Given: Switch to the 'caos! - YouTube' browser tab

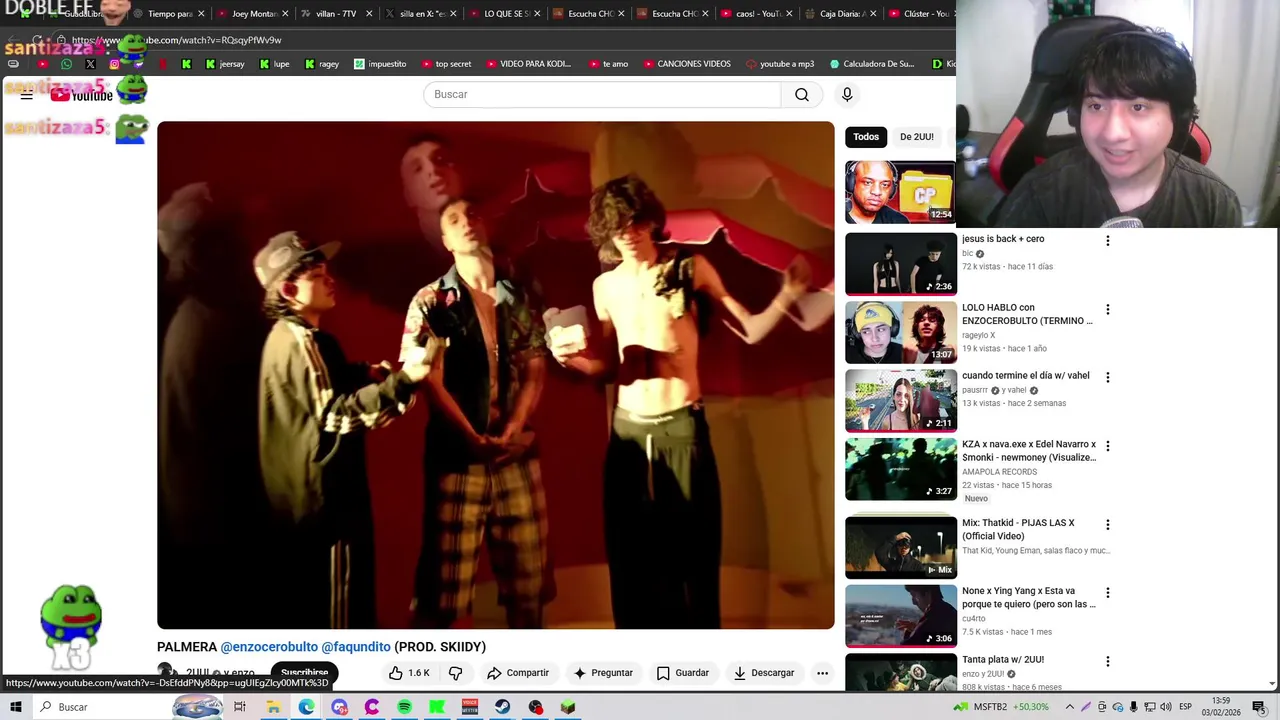Looking at the screenshot, I should 757,14.
